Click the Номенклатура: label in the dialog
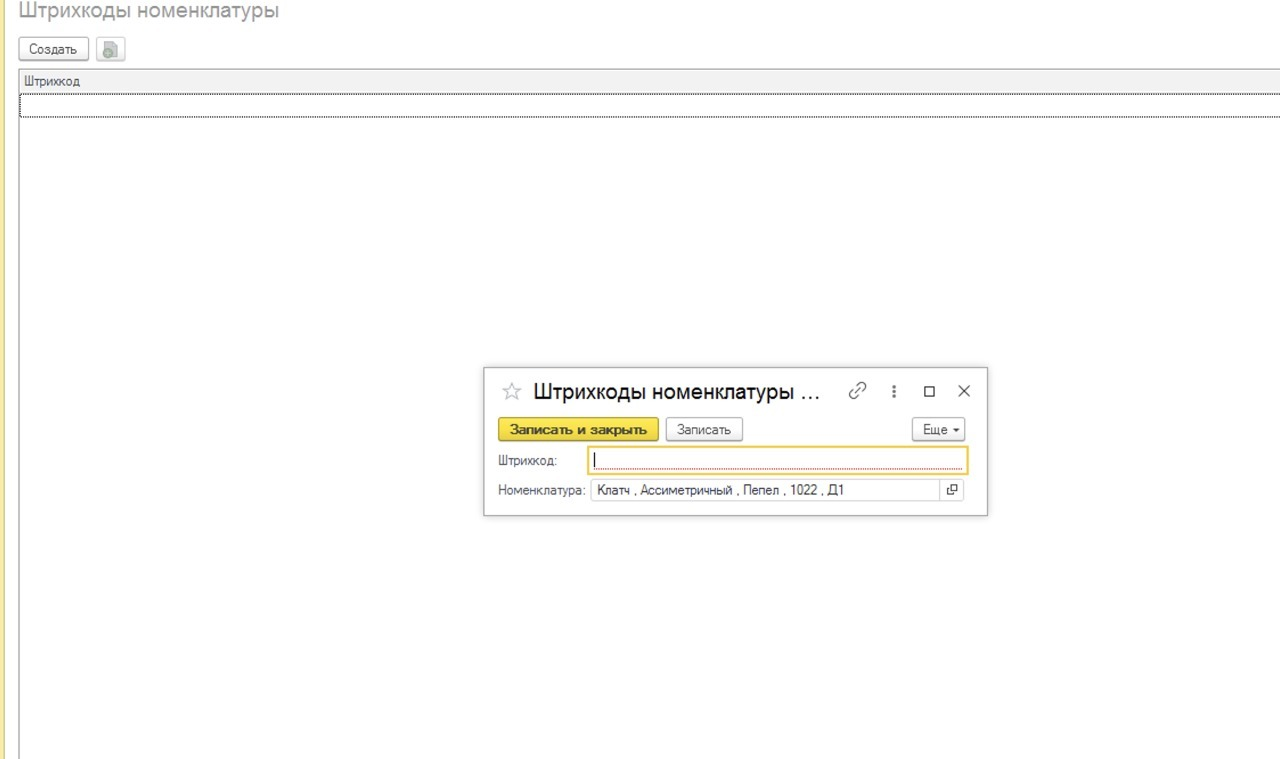 [x=541, y=491]
